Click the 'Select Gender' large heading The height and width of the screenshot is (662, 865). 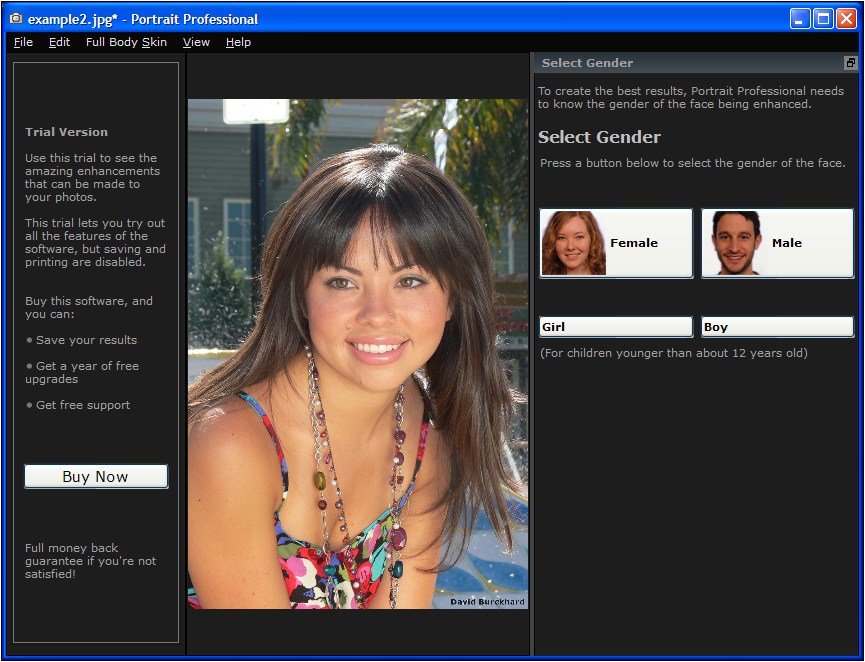599,137
